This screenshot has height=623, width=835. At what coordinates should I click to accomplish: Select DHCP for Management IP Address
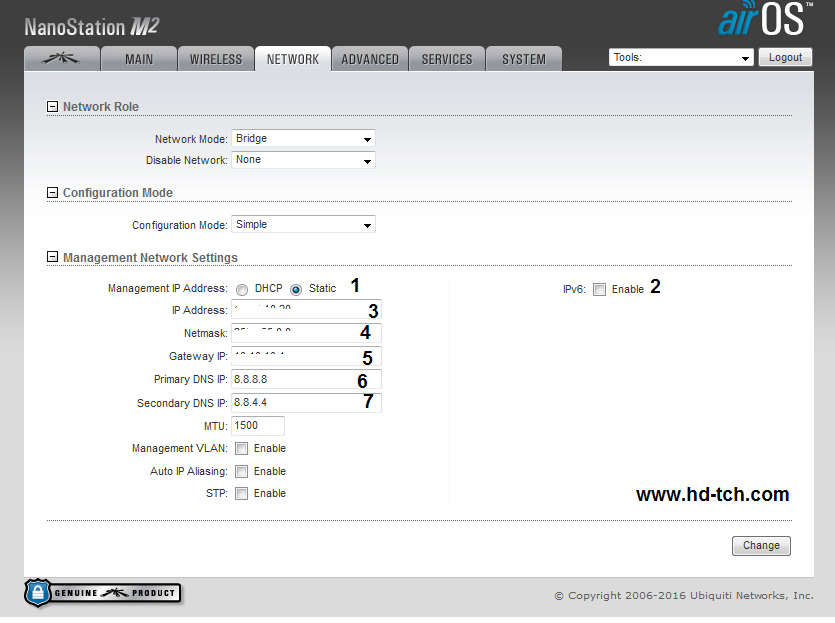coord(243,289)
